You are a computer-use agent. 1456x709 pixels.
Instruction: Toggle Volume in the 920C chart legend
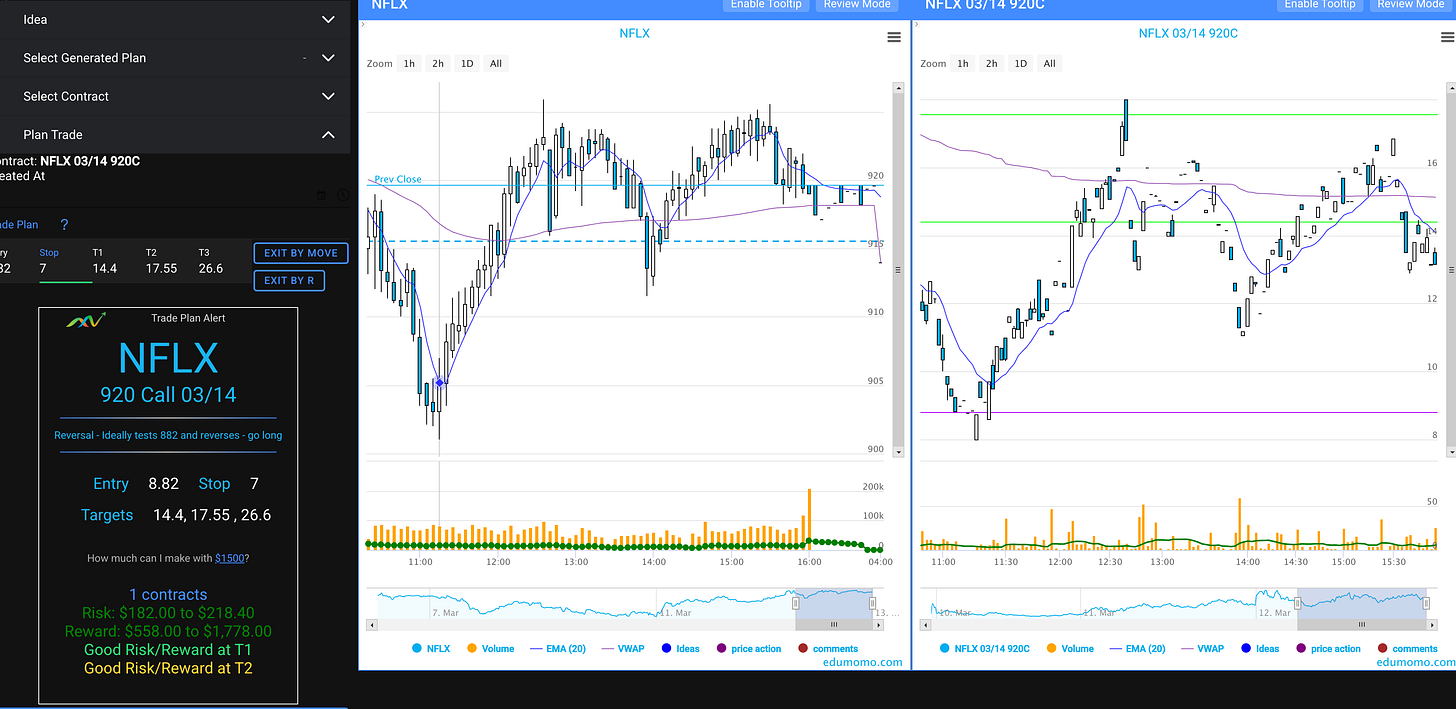1069,648
